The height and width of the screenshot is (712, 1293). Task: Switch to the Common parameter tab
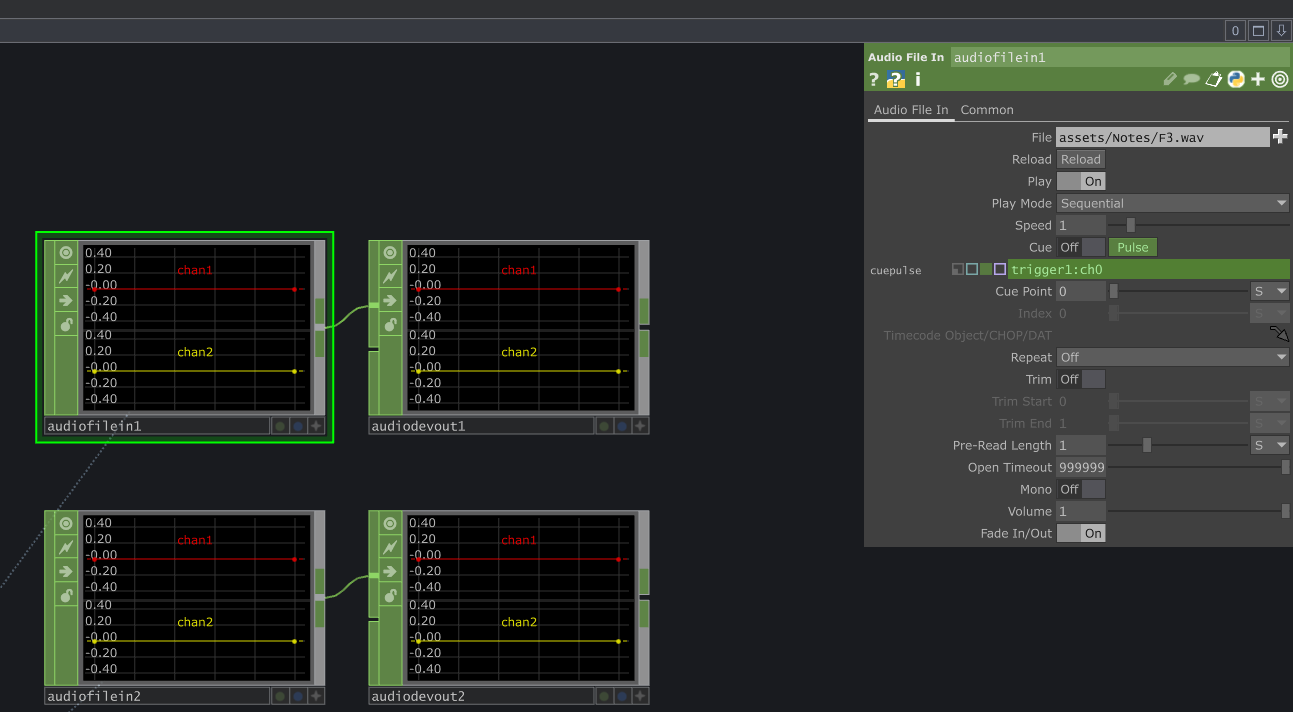click(987, 110)
